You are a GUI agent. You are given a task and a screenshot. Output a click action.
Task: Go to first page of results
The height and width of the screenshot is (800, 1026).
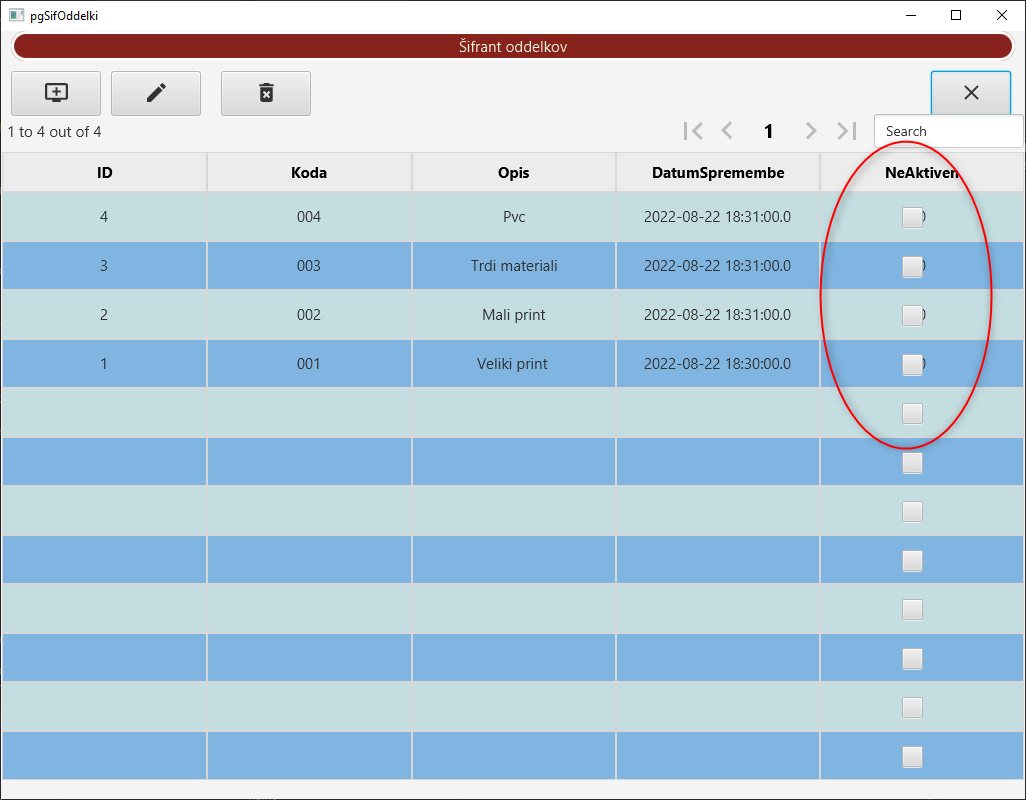click(693, 131)
